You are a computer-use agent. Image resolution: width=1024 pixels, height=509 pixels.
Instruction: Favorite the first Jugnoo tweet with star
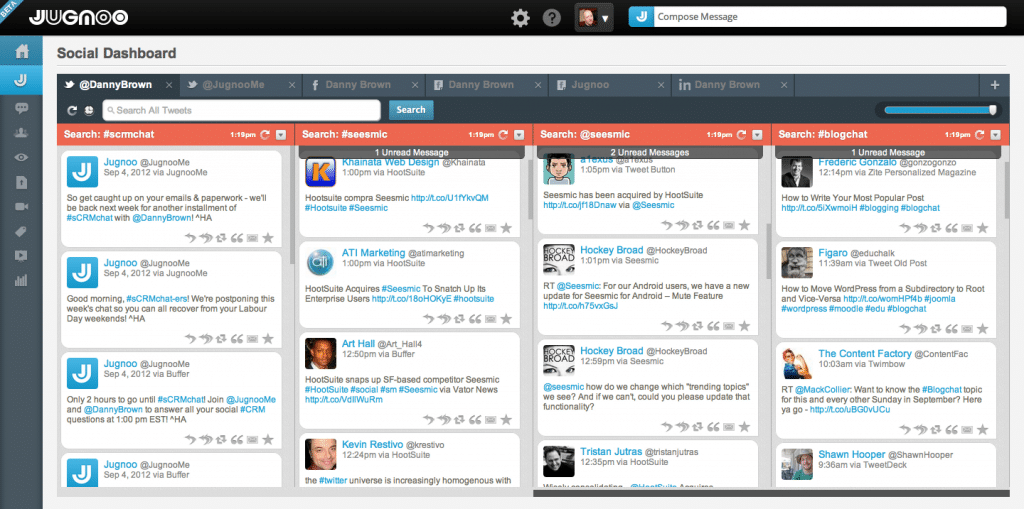[268, 237]
